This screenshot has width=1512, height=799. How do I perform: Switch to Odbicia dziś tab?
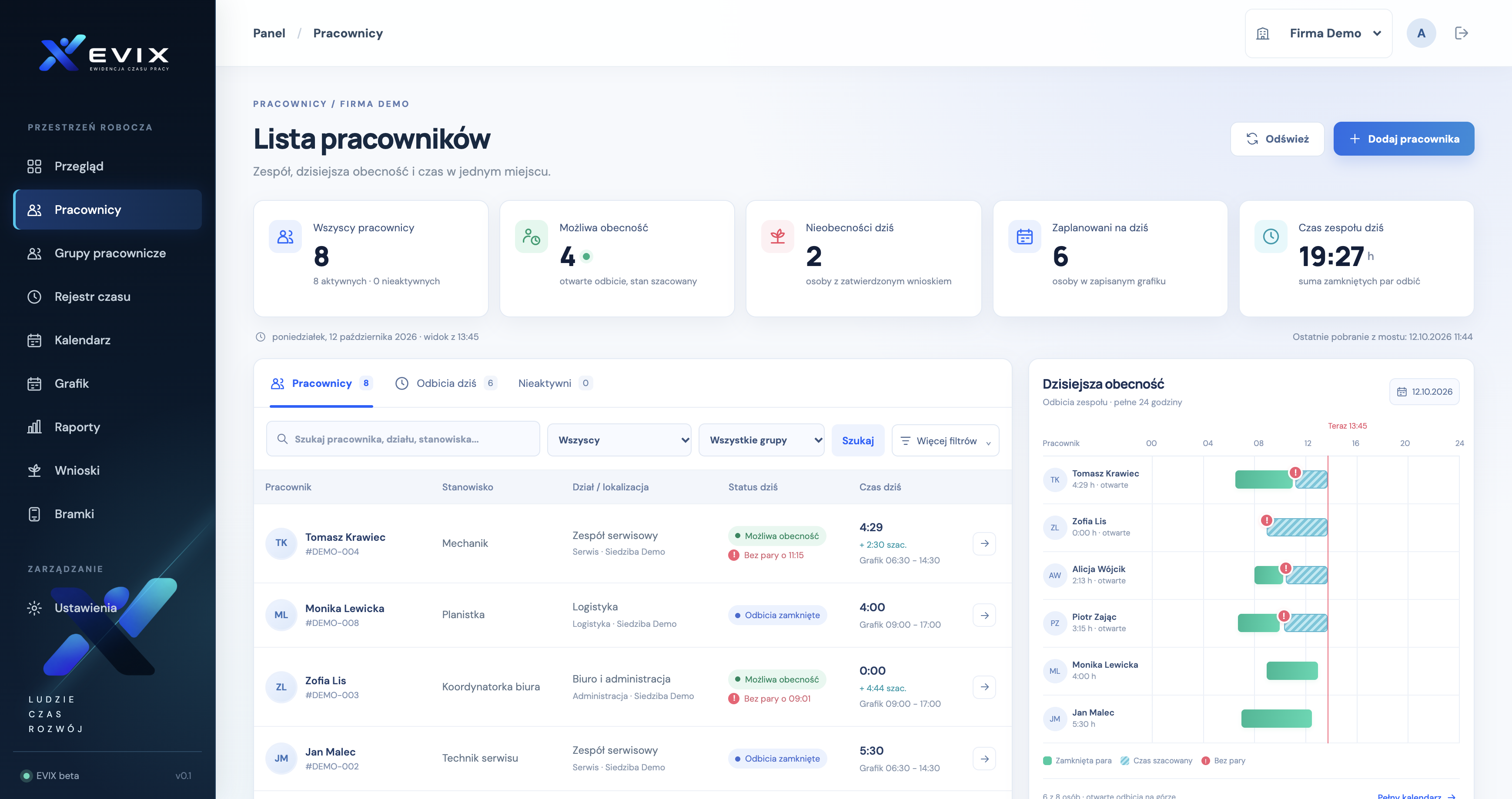[x=446, y=383]
